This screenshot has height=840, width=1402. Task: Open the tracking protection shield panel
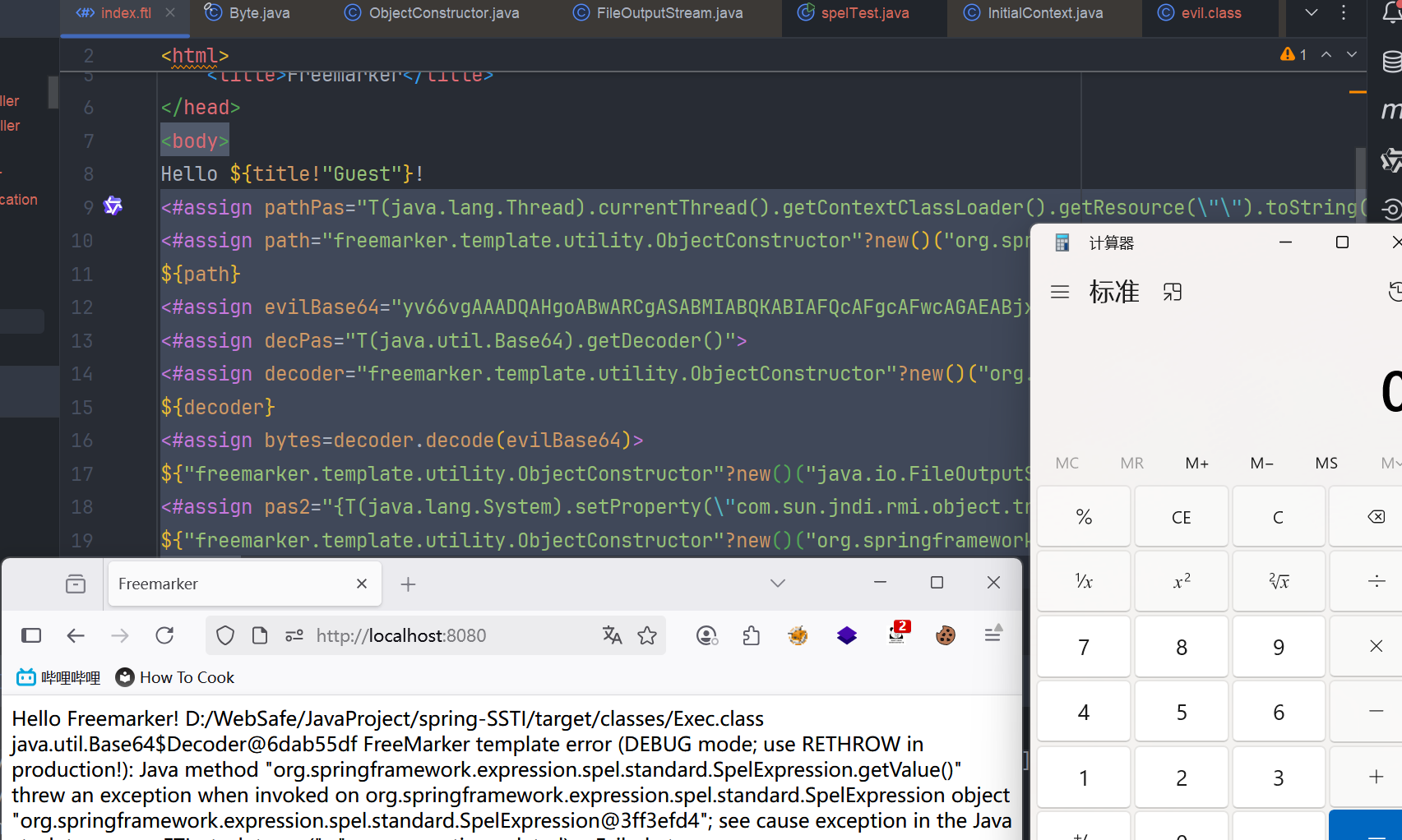[x=225, y=635]
